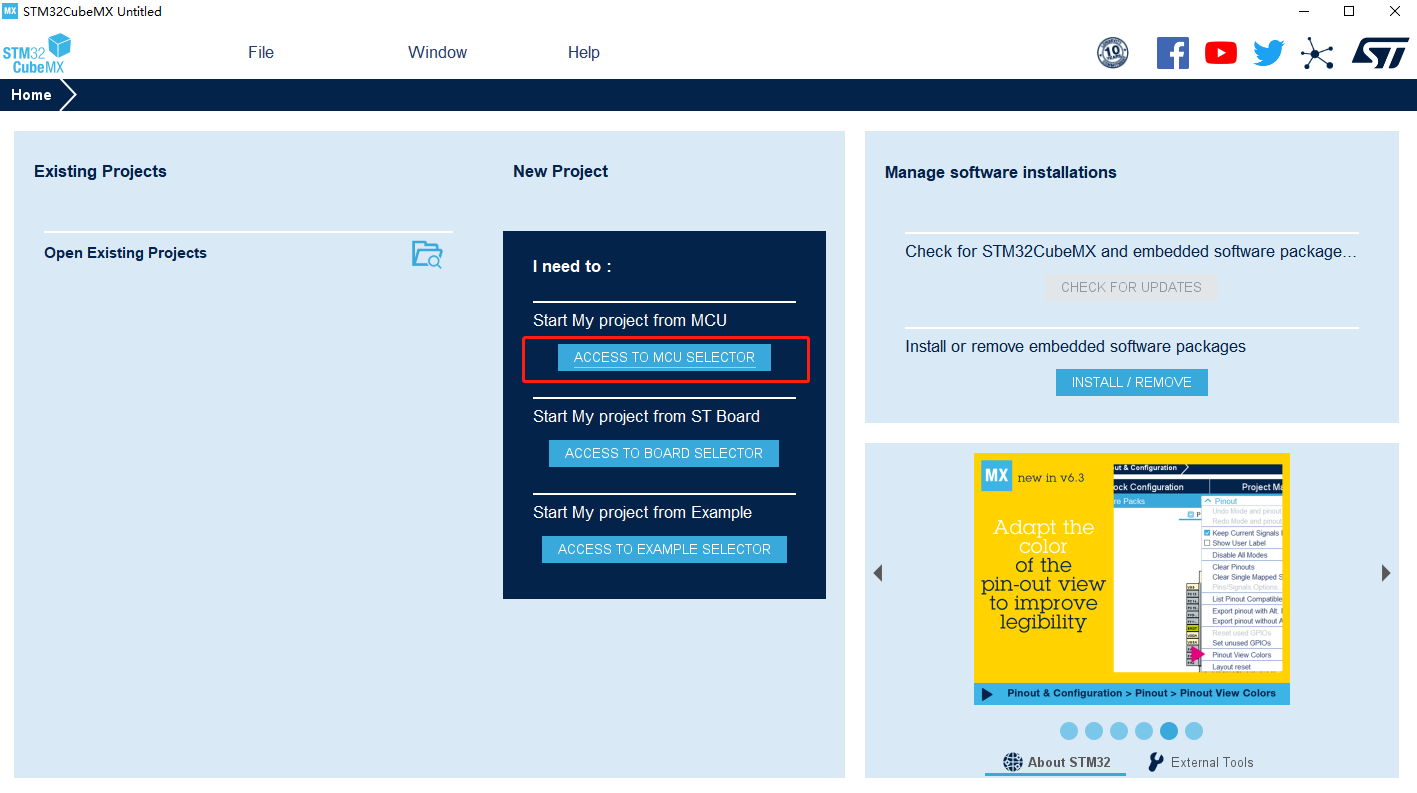
Task: Select the second carousel dot
Action: (x=1094, y=731)
